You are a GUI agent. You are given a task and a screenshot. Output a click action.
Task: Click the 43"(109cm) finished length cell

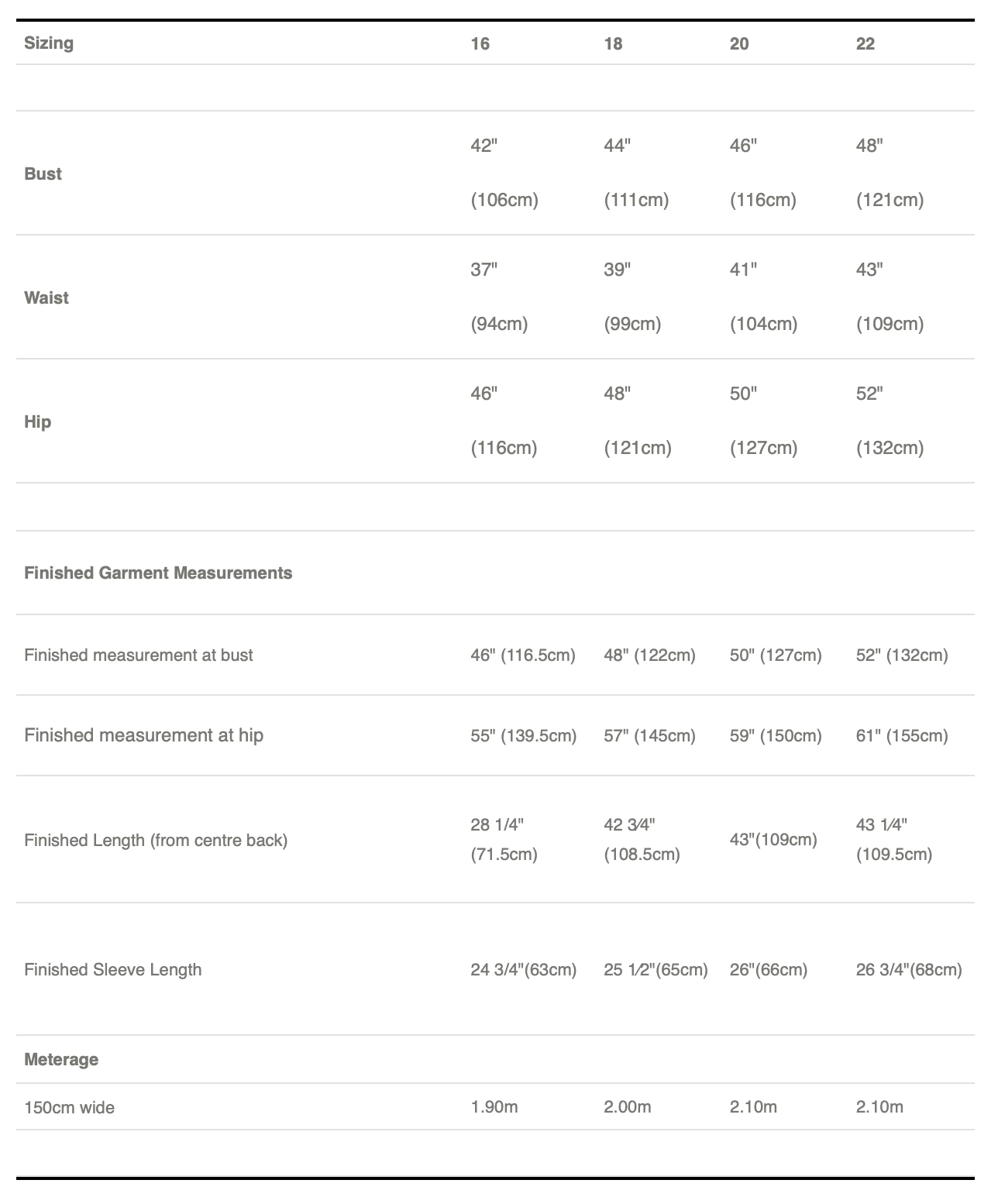click(773, 840)
